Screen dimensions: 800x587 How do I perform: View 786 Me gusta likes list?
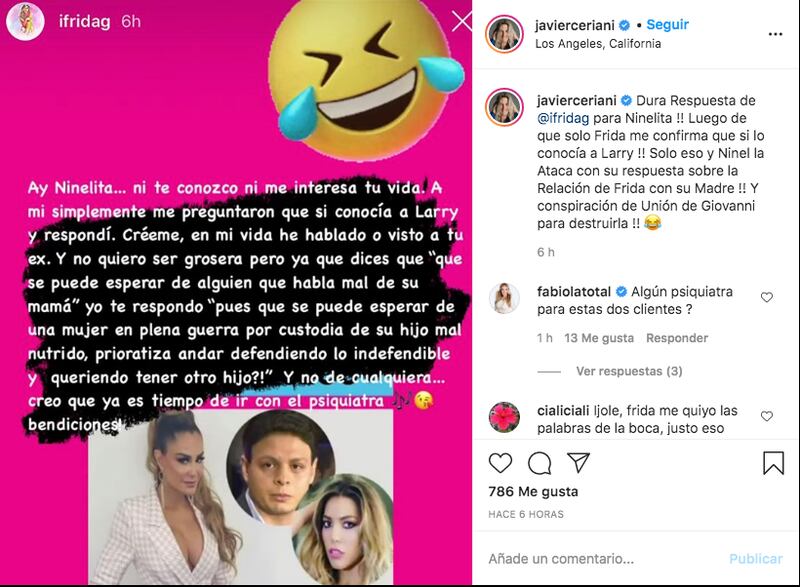533,492
